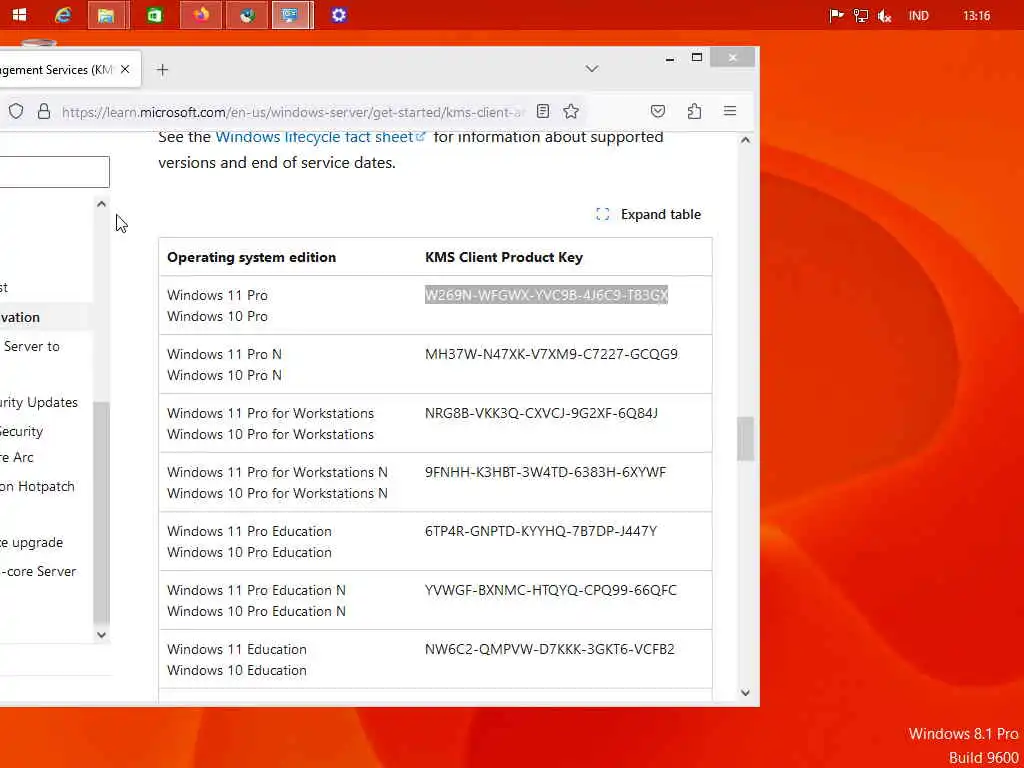Click the tracking protection shield icon
The height and width of the screenshot is (768, 1024).
(16, 112)
